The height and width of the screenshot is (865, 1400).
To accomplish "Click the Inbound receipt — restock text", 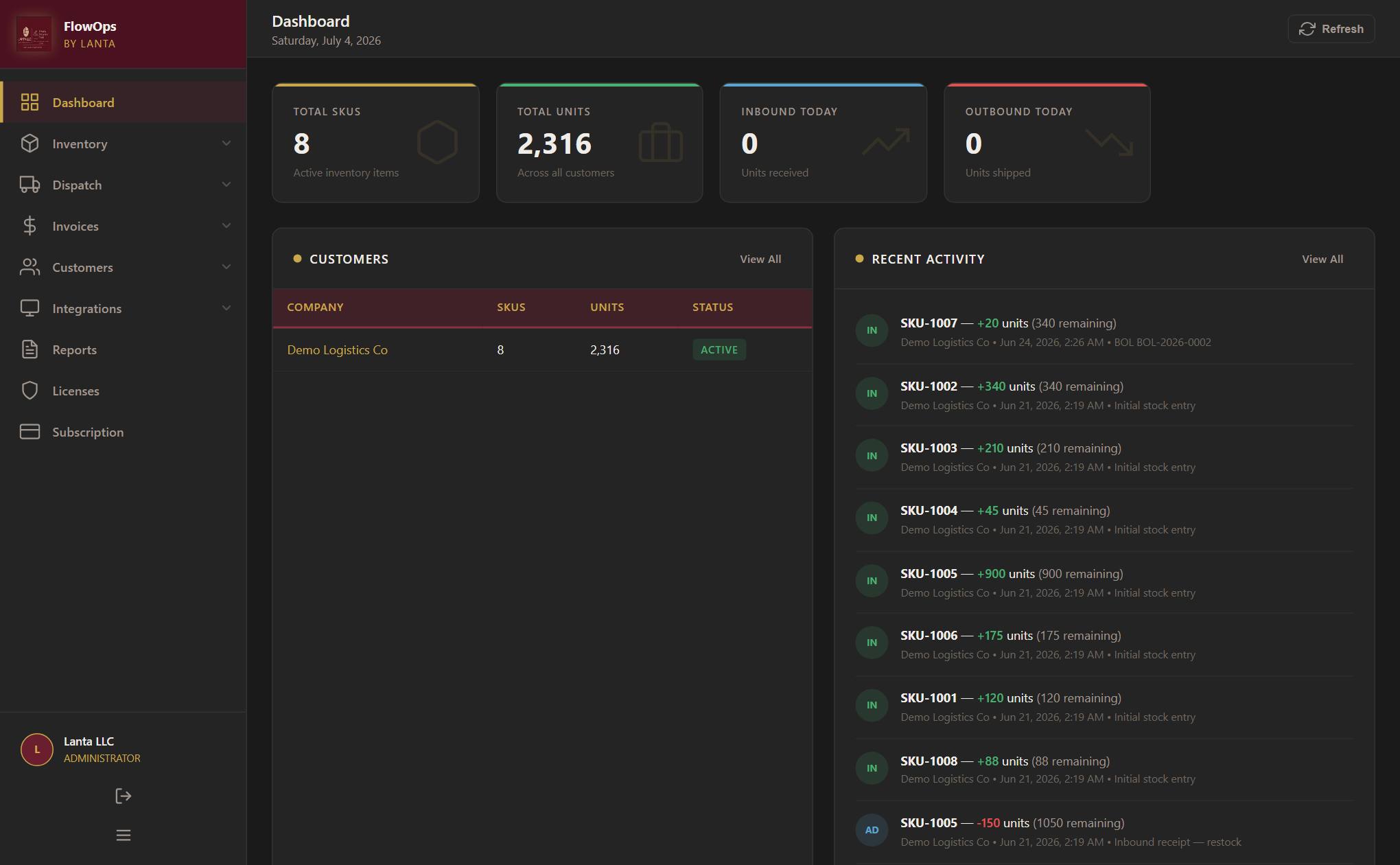I will tap(1178, 842).
